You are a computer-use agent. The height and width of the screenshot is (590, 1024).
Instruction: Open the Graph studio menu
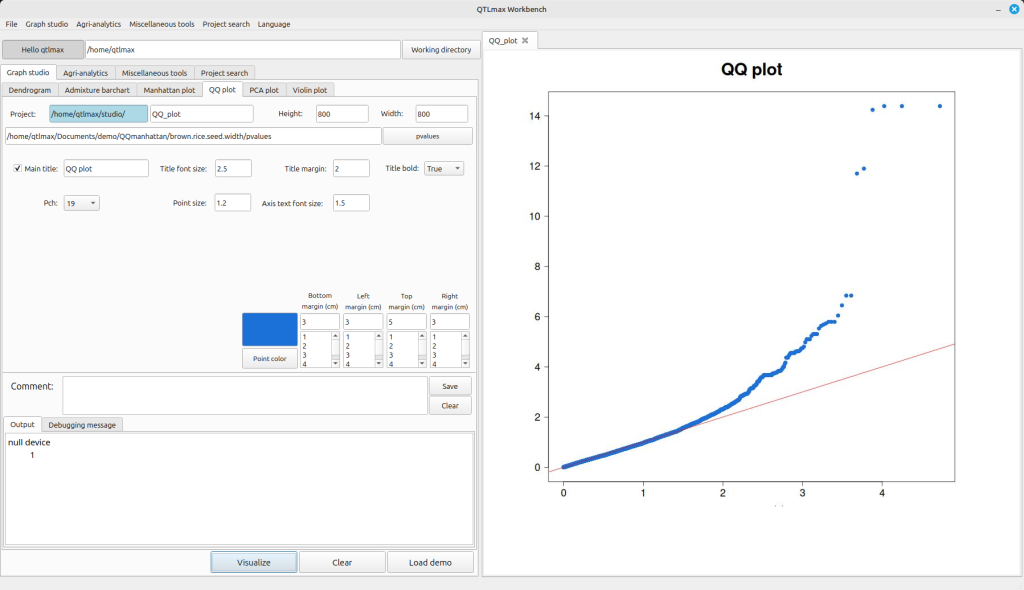(47, 23)
